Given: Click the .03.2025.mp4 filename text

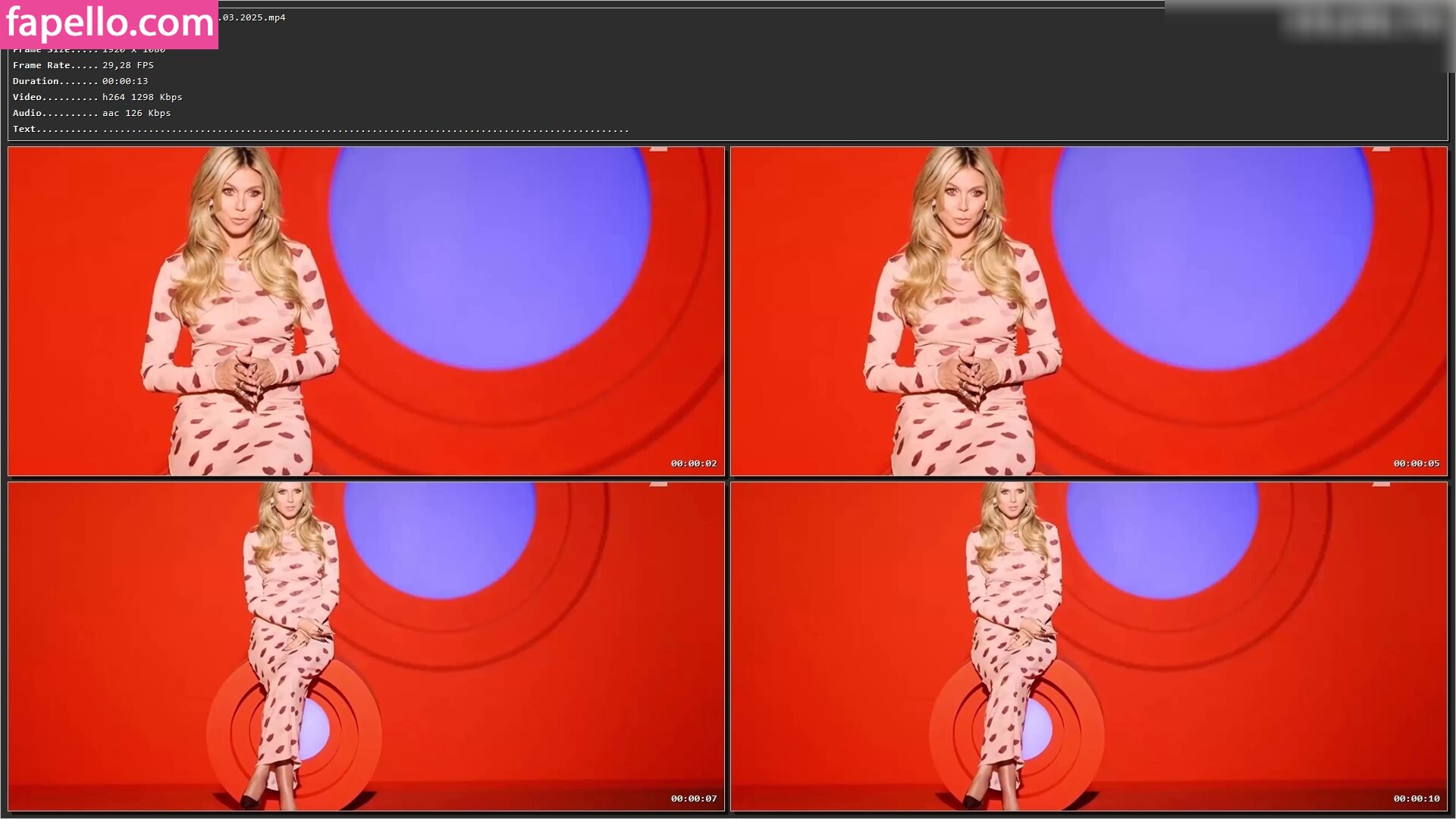Looking at the screenshot, I should (253, 17).
